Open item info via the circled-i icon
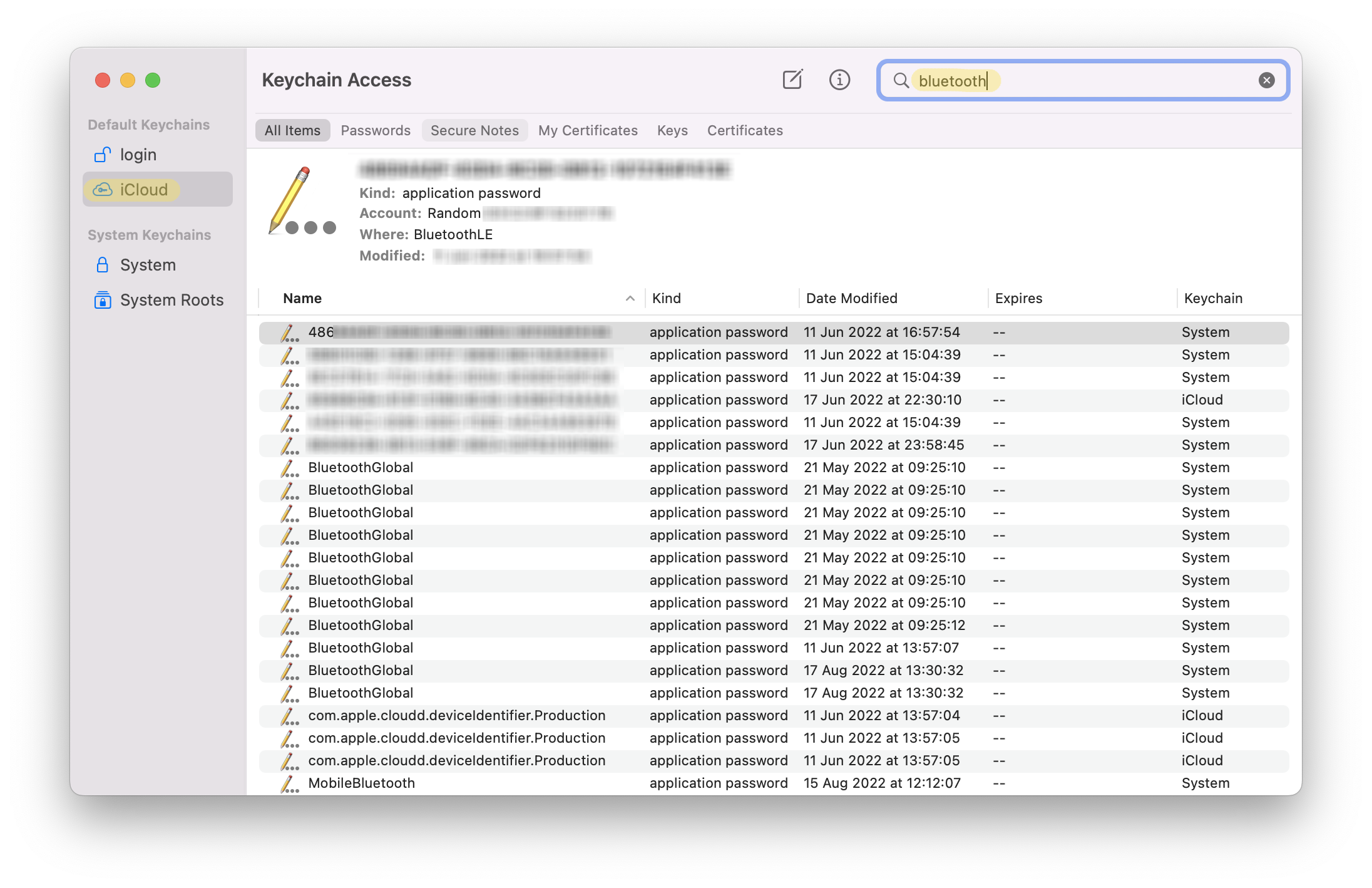The height and width of the screenshot is (888, 1372). pos(840,80)
